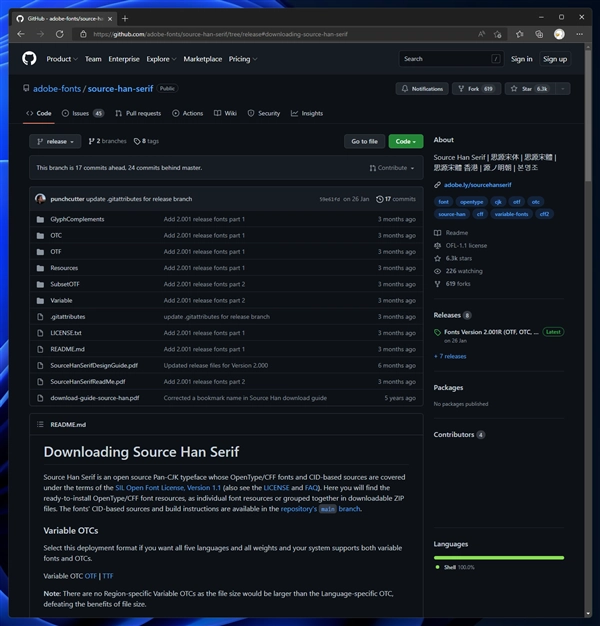Open browser Collections icon
Viewport: 600px width, 626px height.
(x=539, y=34)
